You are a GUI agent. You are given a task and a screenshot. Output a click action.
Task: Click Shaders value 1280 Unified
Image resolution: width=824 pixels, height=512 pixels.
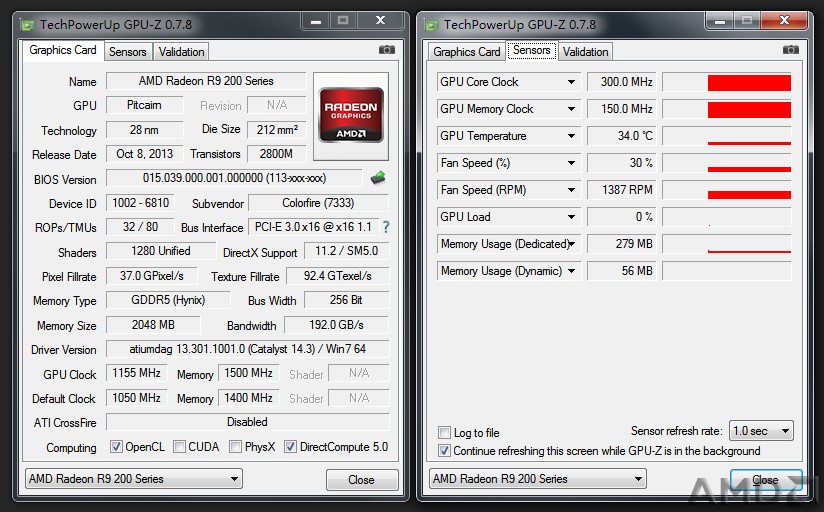pos(161,251)
